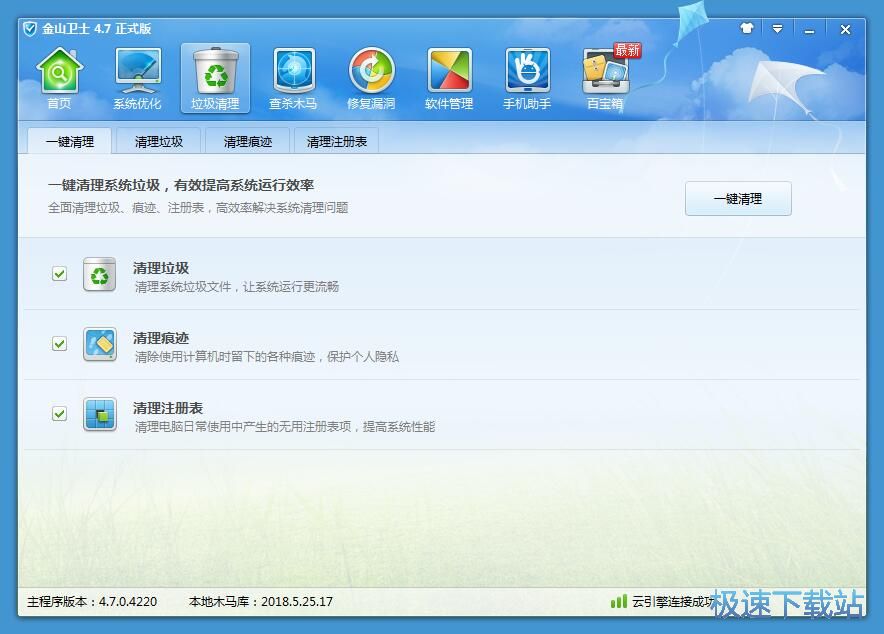Viewport: 884px width, 634px height.
Task: Open the 首页 home icon
Action: pos(59,78)
